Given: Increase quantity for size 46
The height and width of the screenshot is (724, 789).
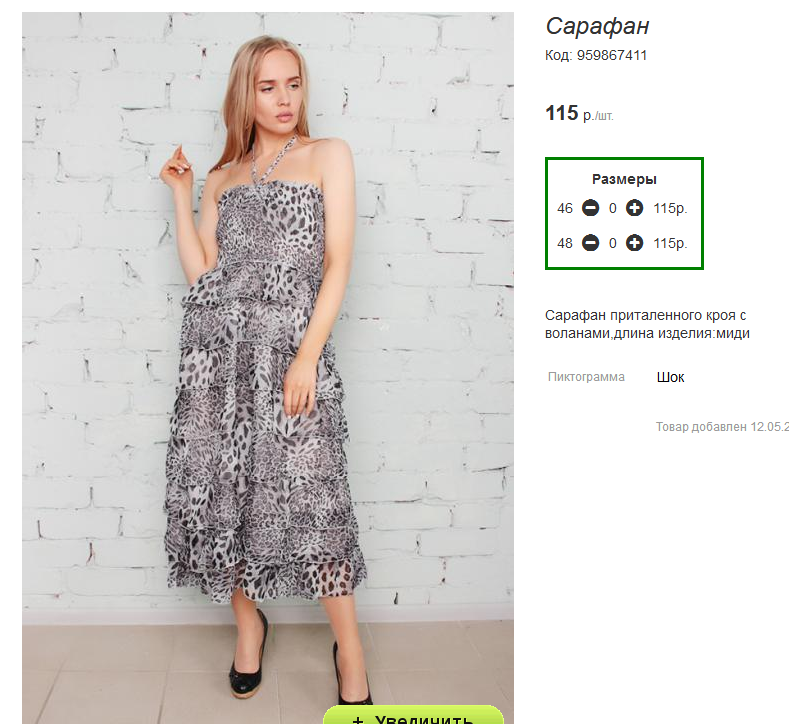Looking at the screenshot, I should [634, 209].
